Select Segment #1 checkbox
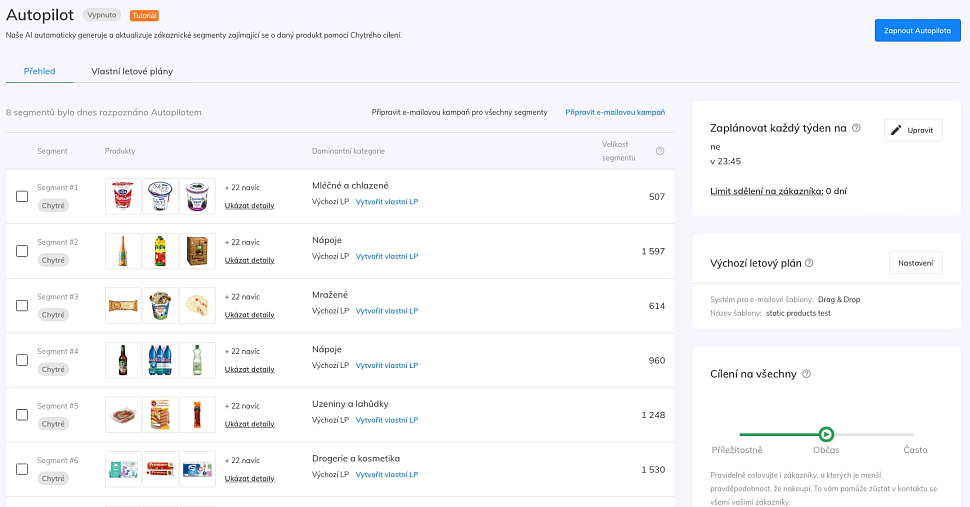This screenshot has height=507, width=970. (x=22, y=196)
